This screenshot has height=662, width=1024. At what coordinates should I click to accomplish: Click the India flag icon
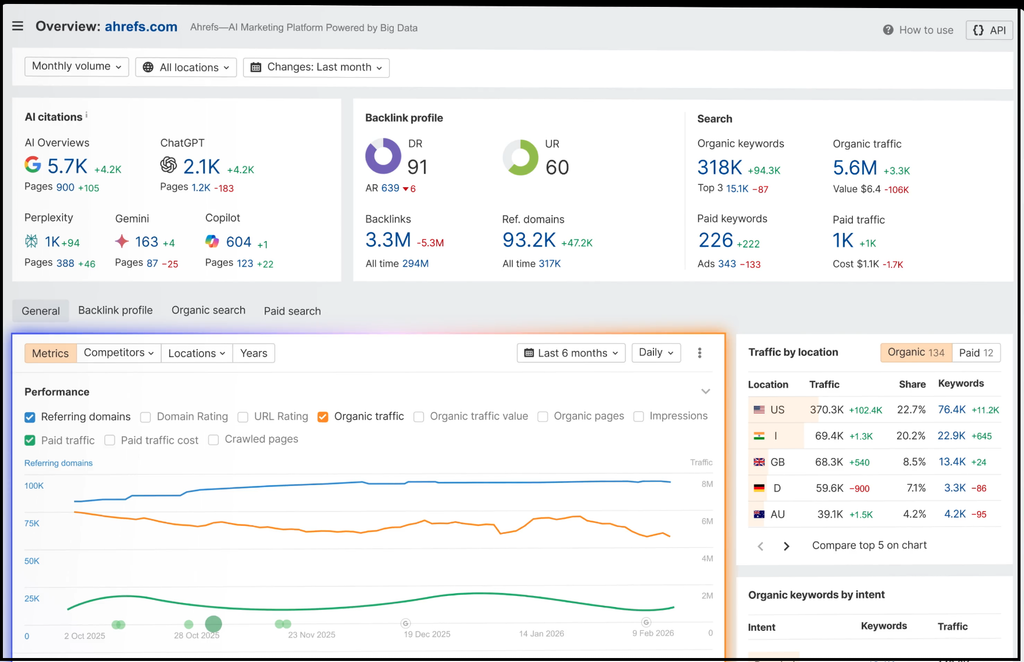pyautogui.click(x=759, y=436)
